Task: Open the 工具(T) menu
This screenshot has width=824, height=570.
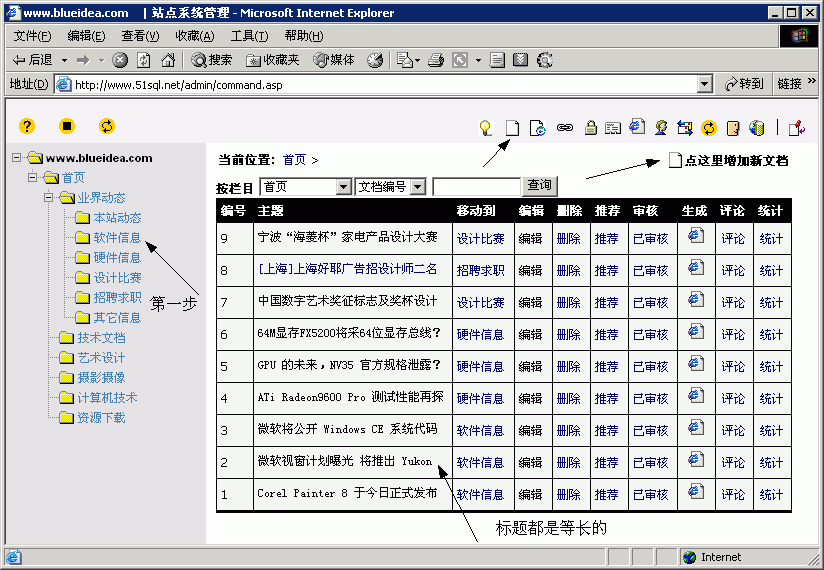Action: [x=249, y=36]
